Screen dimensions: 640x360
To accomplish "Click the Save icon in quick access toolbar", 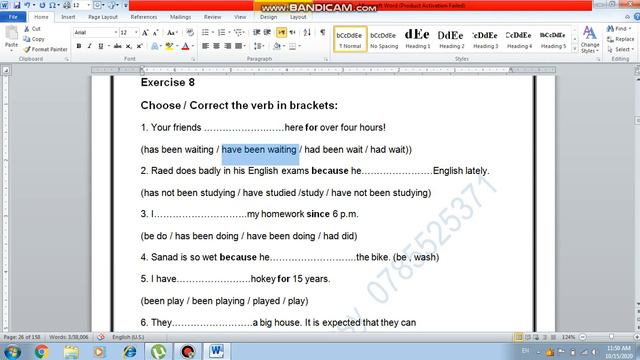I will [17, 5].
